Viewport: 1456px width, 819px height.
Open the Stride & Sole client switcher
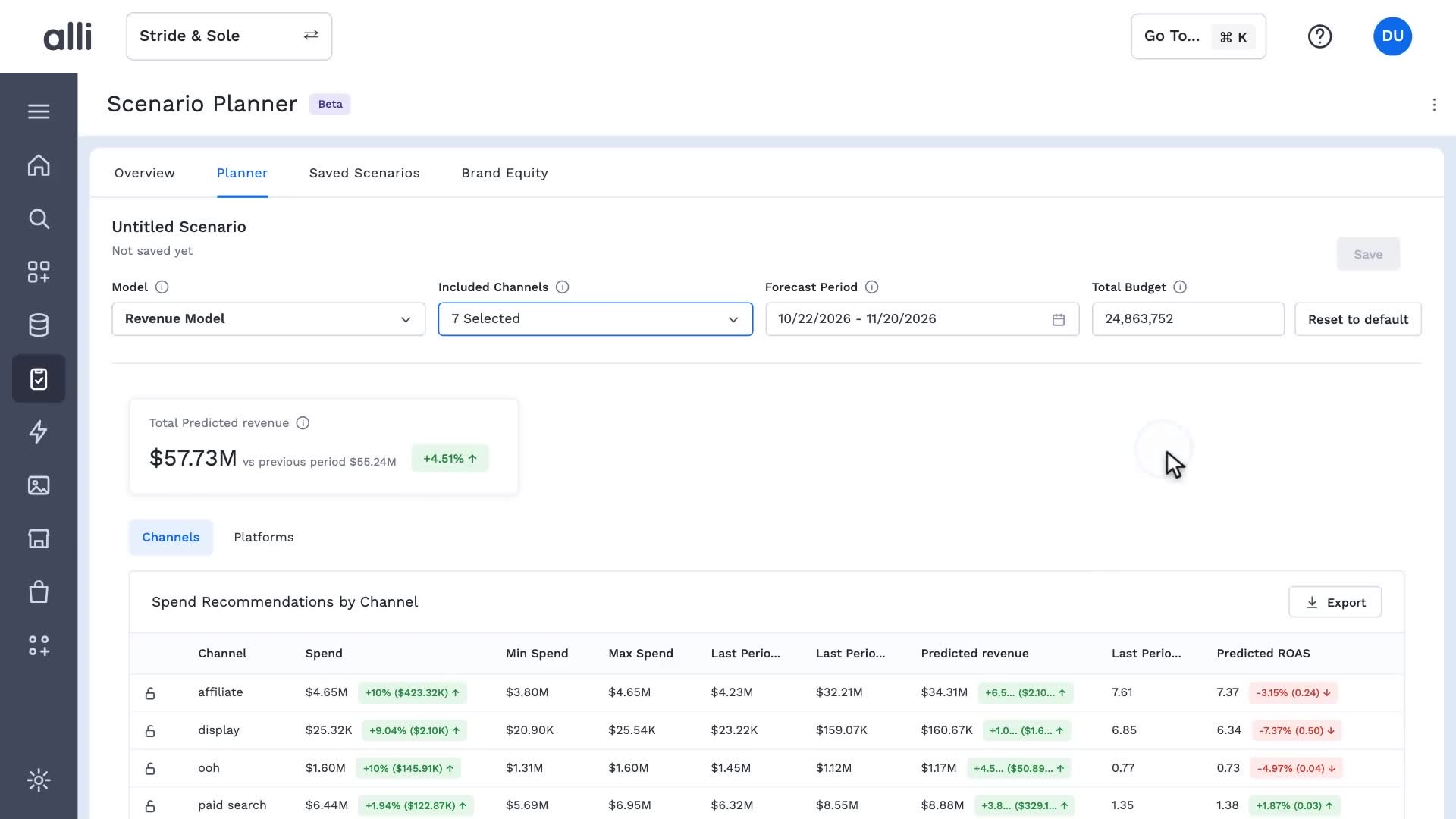click(229, 36)
